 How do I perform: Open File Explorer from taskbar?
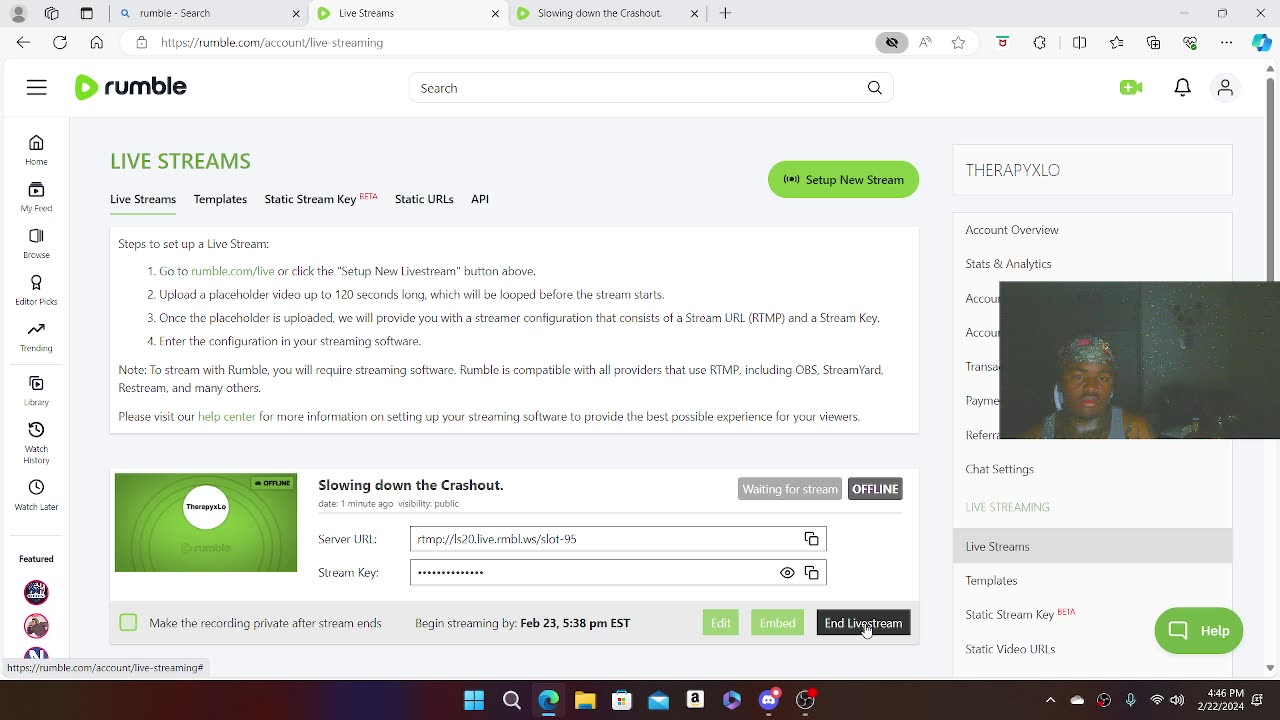tap(585, 700)
